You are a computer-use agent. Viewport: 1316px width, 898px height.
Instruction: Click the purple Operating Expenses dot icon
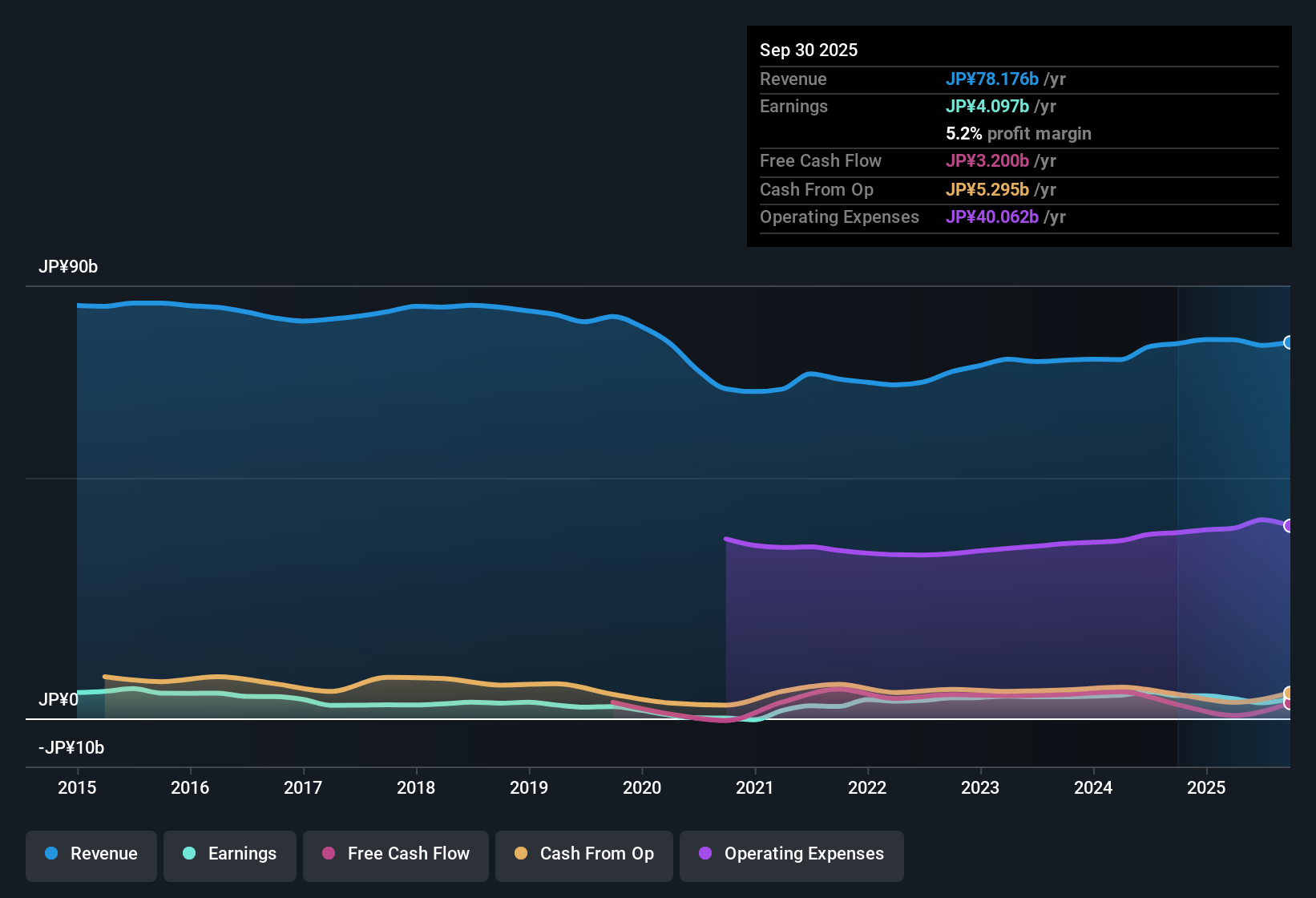pyautogui.click(x=704, y=854)
